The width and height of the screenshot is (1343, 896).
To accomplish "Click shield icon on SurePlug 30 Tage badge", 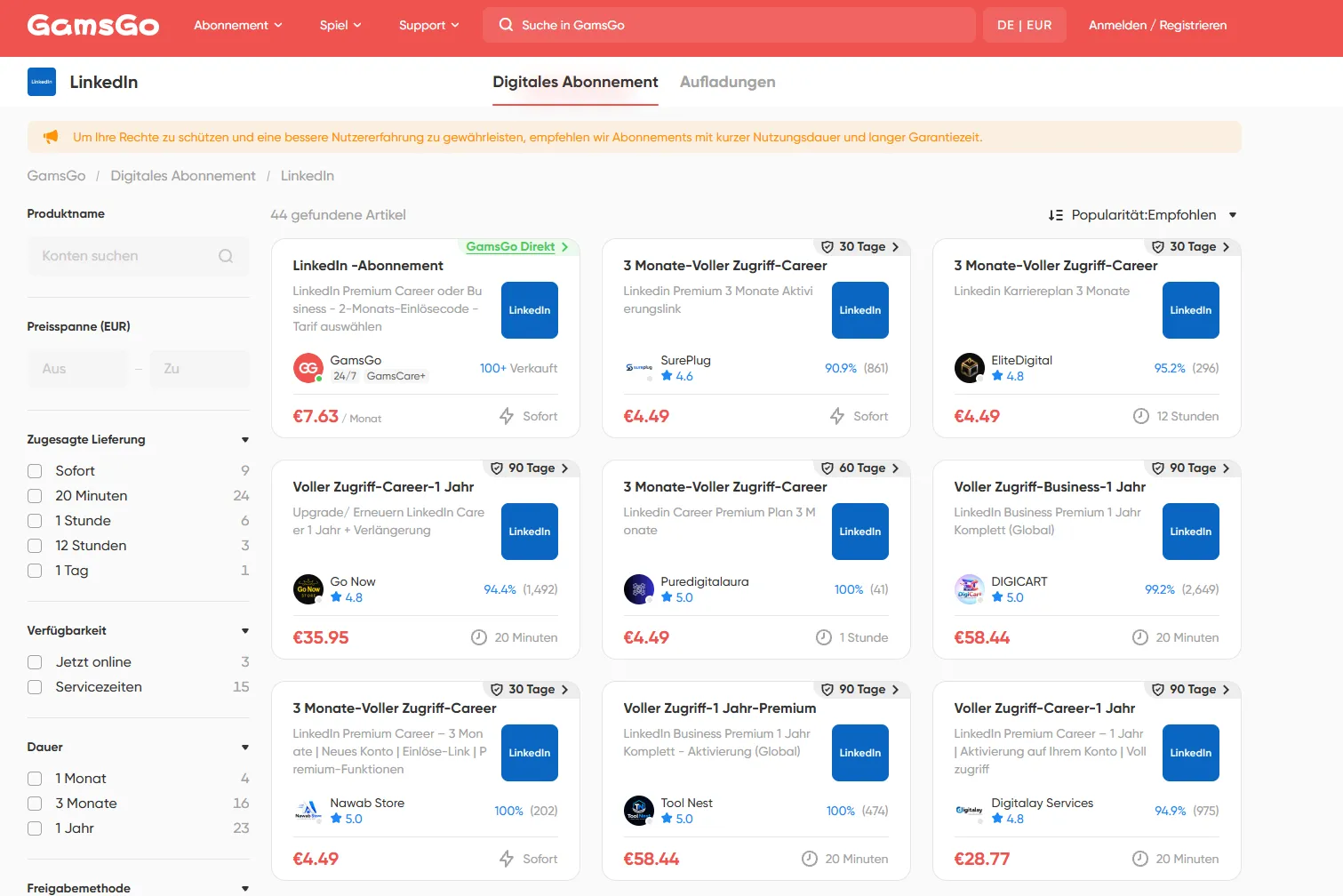I will click(x=827, y=247).
